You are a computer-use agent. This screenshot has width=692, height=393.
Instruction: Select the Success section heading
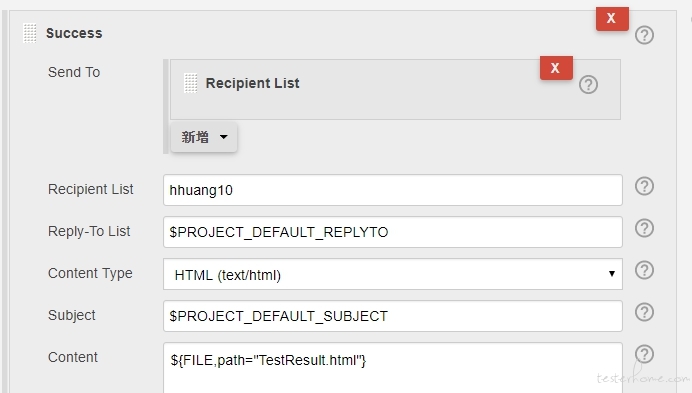point(74,33)
